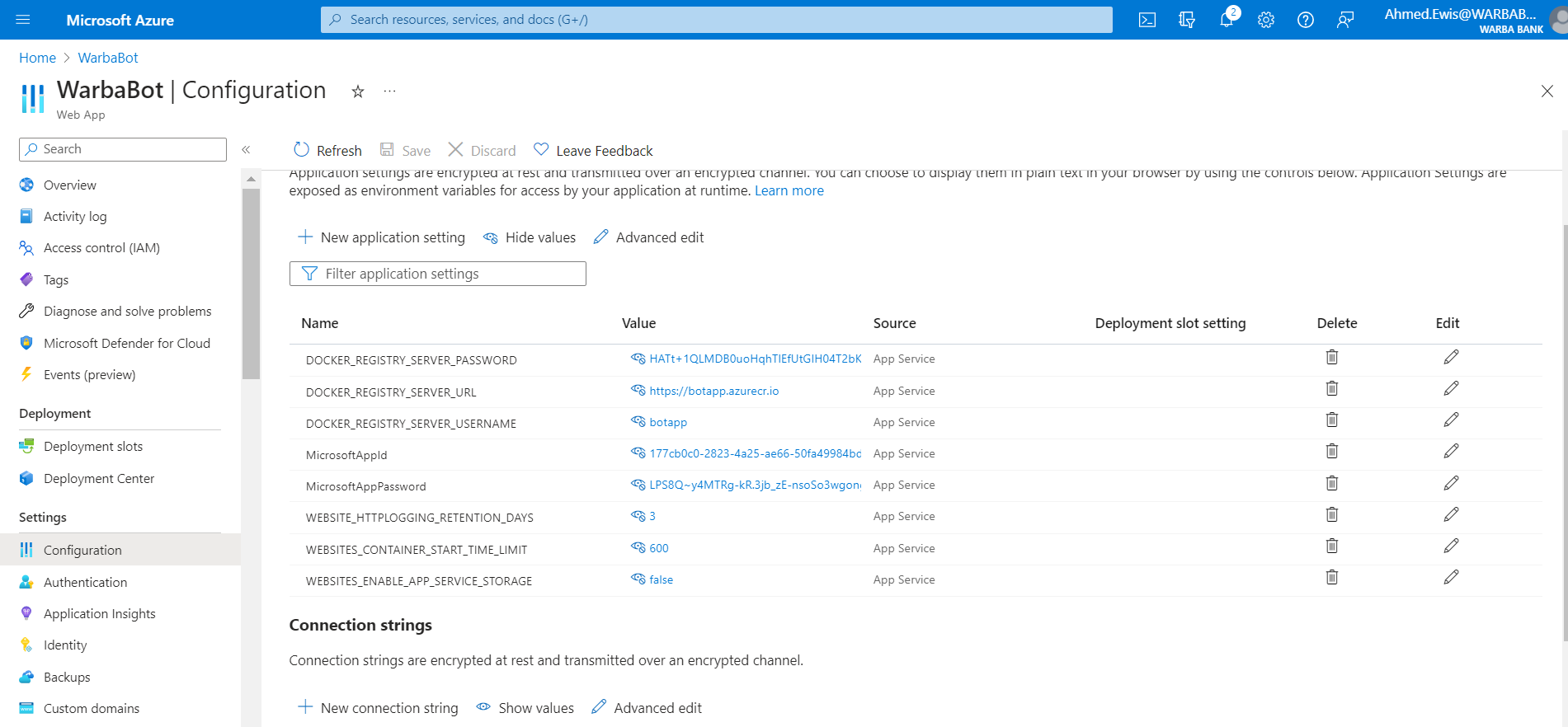Focus the Filter application settings box
This screenshot has height=727, width=1568.
(438, 274)
